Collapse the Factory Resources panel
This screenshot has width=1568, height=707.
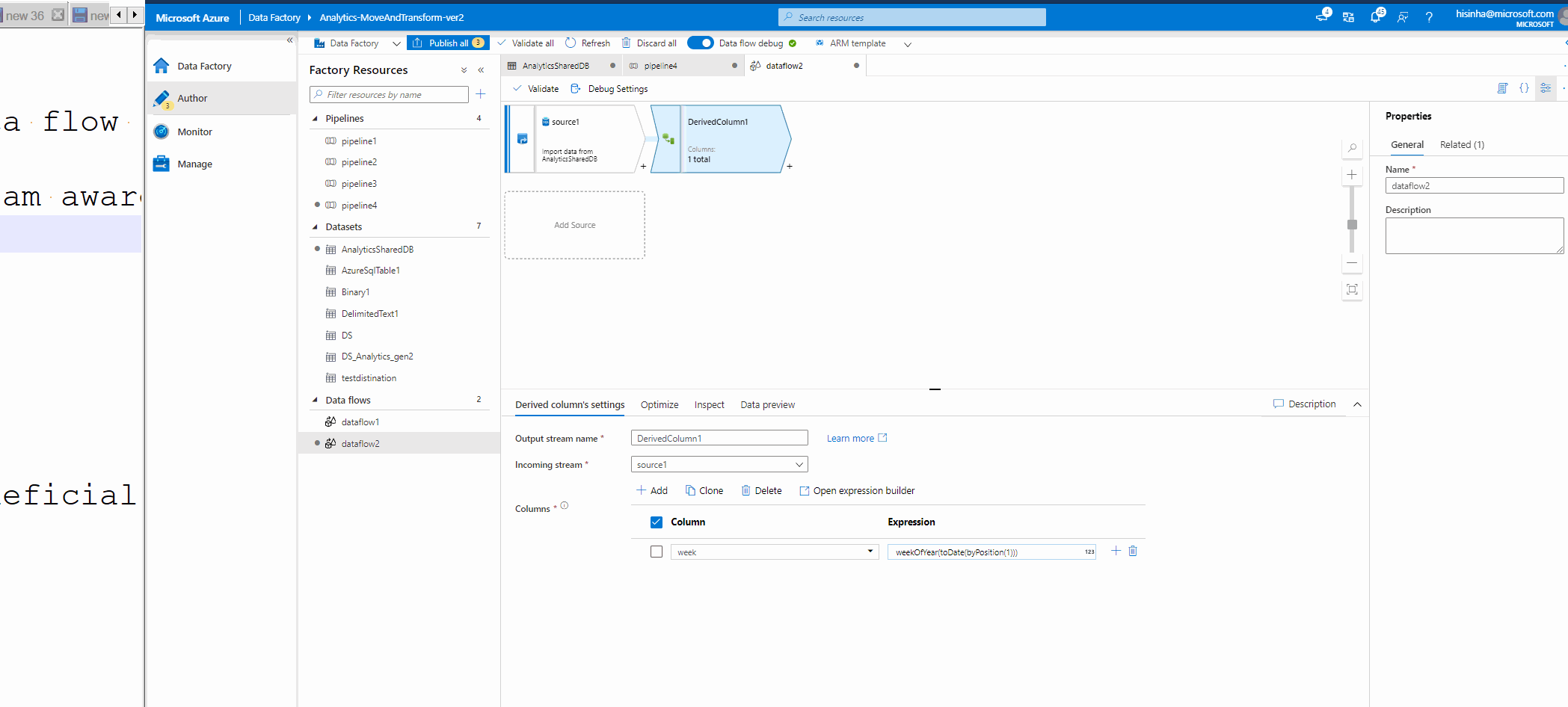click(x=481, y=70)
